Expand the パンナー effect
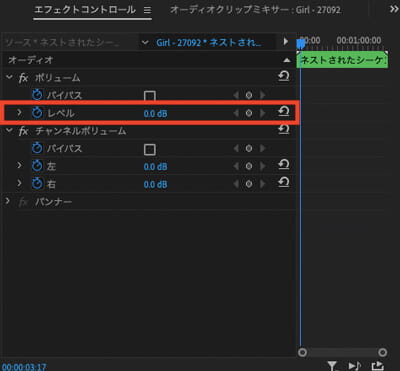 (x=7, y=201)
